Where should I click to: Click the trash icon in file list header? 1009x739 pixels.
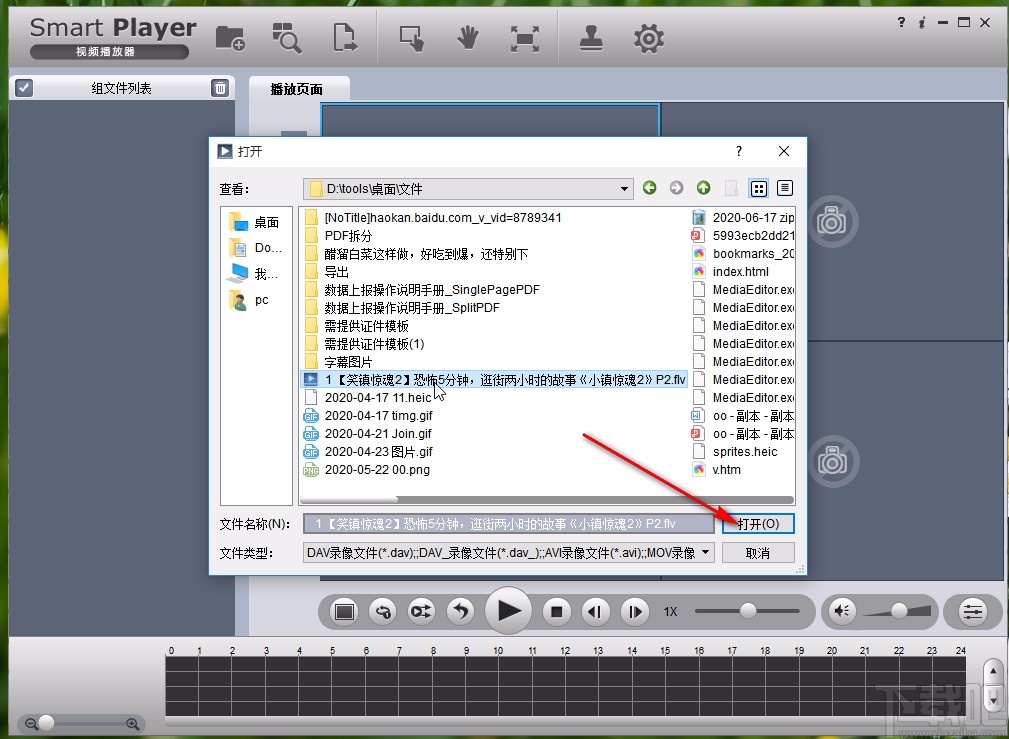219,88
